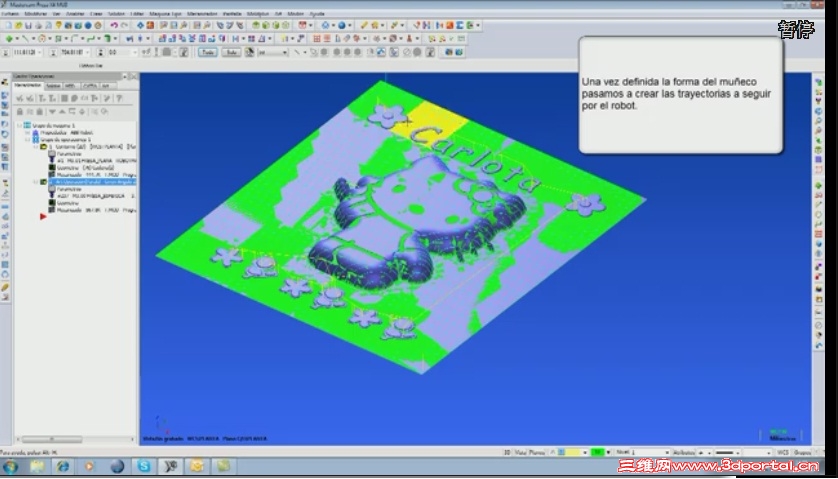Start the create point tool (green diamond)
Viewport: 838px width, 479px height.
pos(9,38)
